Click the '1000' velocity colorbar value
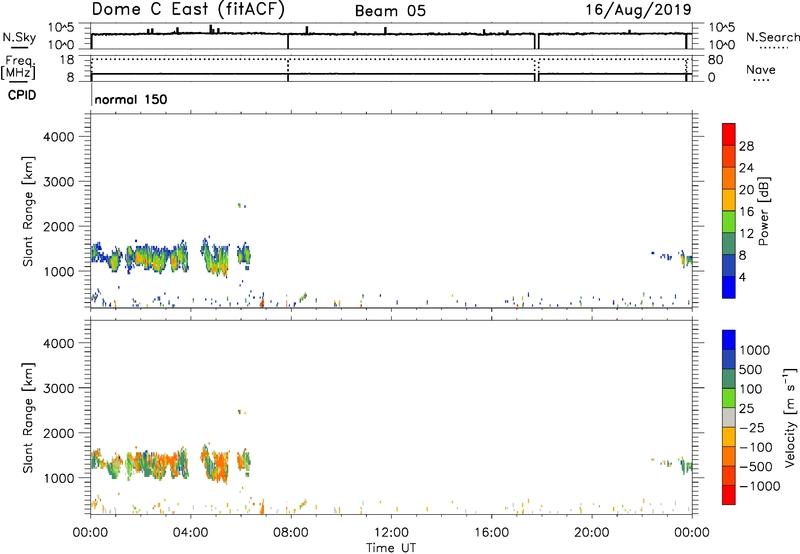Image resolution: width=800 pixels, height=554 pixels. click(755, 350)
